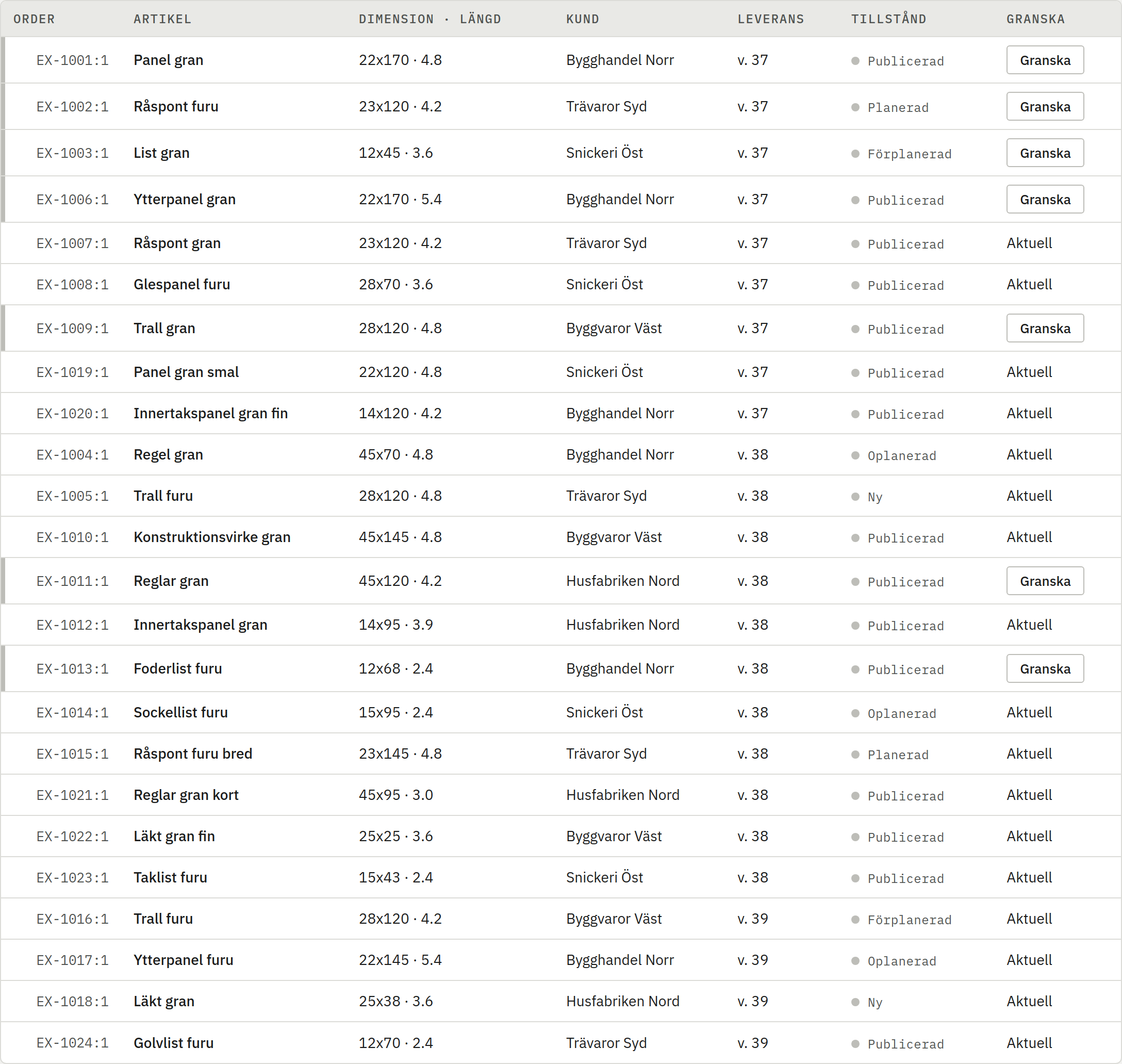
Task: Select the Konstruktionsvirke gran article
Action: [x=212, y=537]
